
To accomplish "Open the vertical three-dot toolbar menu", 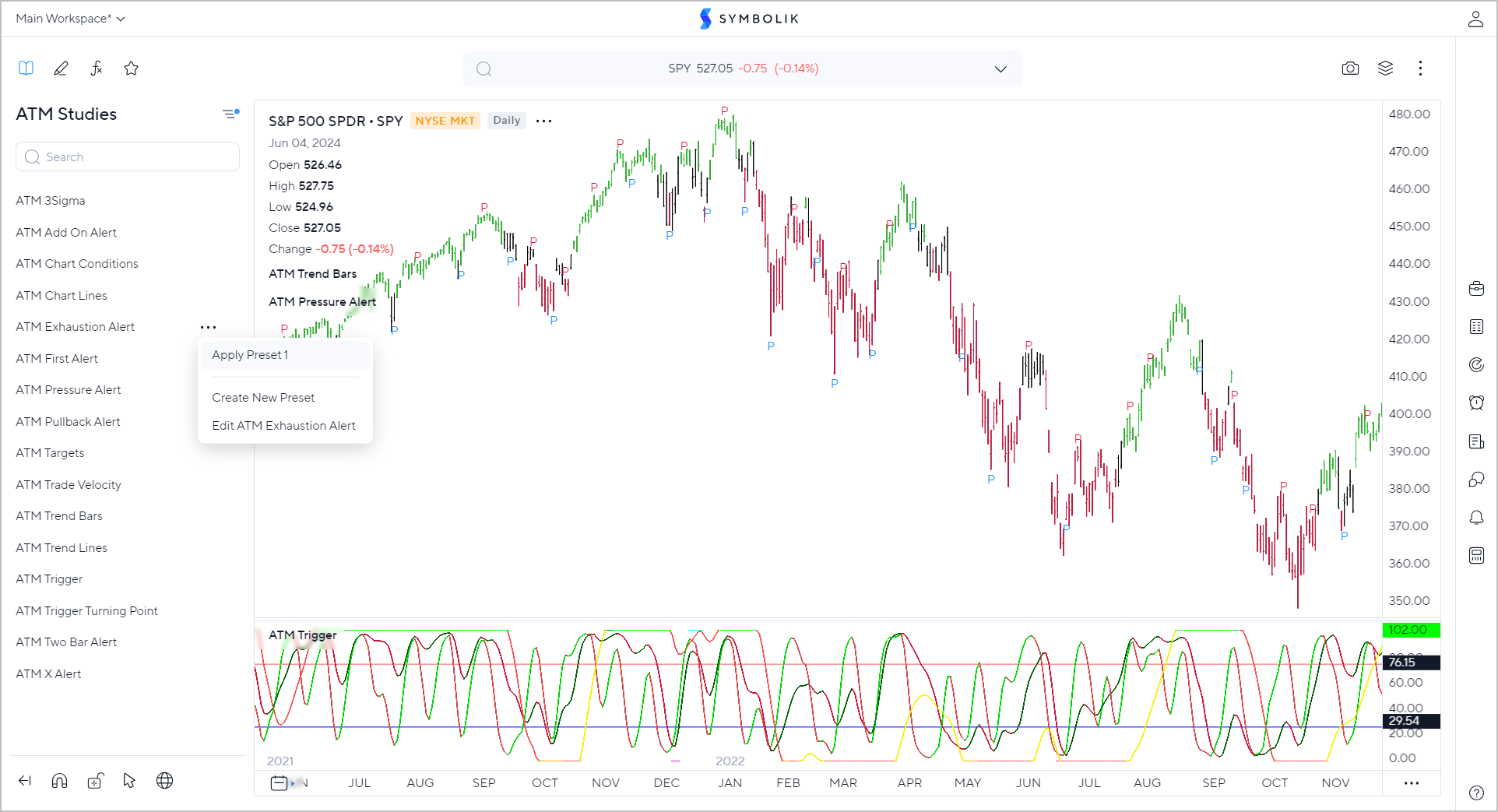I will pos(1420,69).
